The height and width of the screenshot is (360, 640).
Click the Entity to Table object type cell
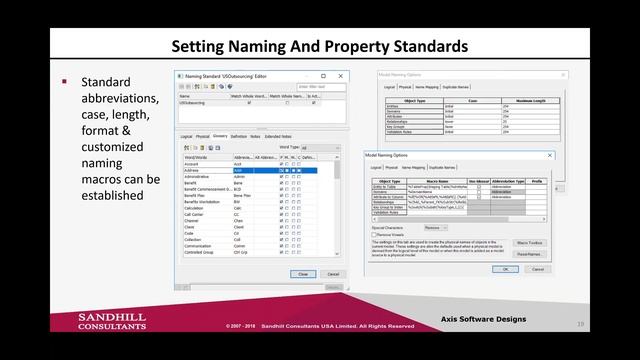click(x=389, y=187)
